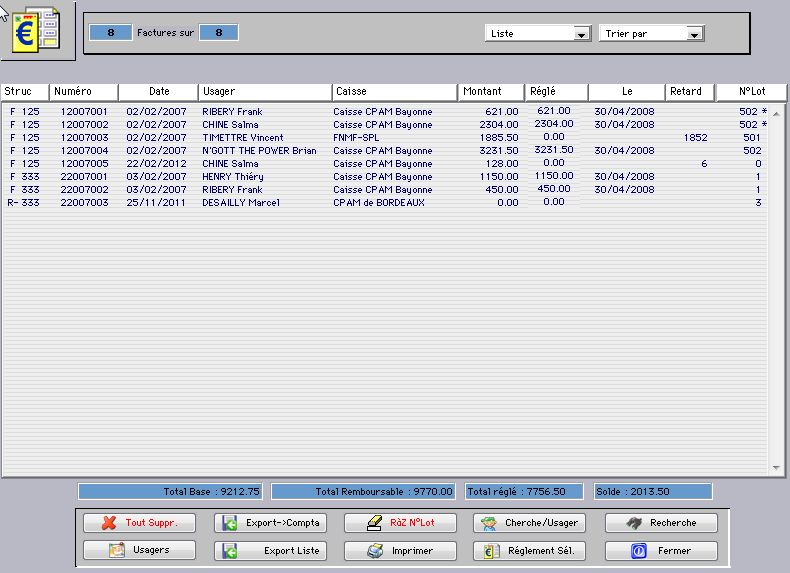This screenshot has width=790, height=573.
Task: Select invoice number 12007002
Action: coord(84,124)
